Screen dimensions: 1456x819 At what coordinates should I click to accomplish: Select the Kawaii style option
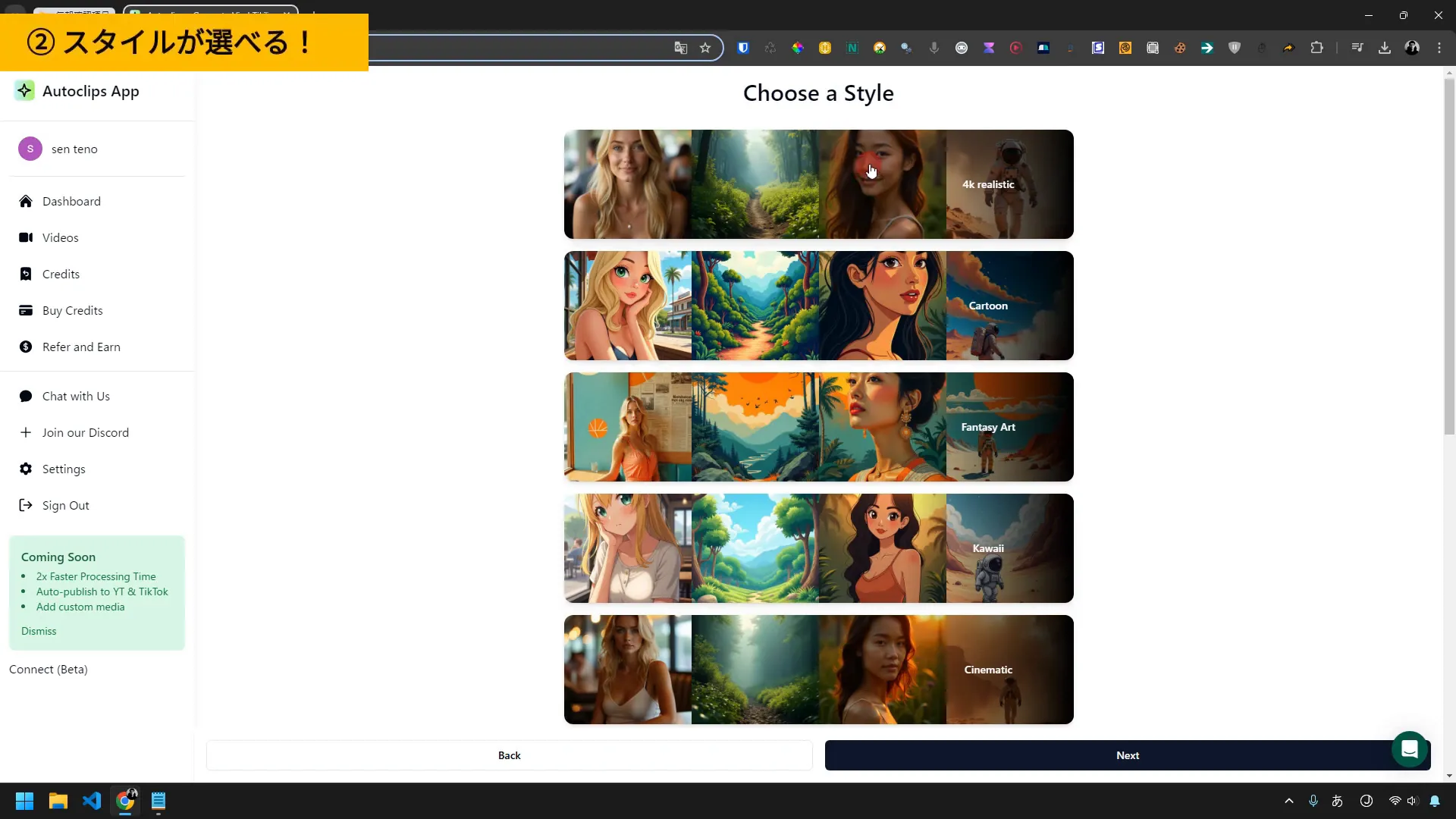point(819,548)
